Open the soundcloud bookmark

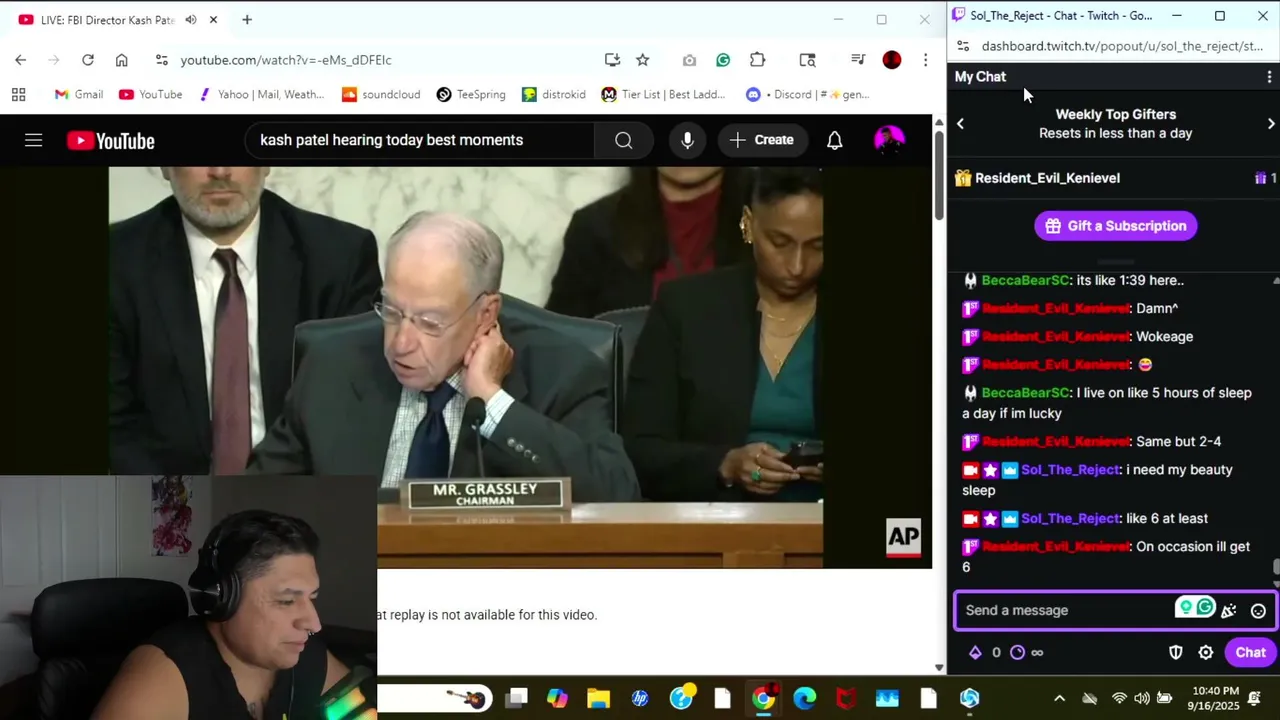tap(381, 94)
